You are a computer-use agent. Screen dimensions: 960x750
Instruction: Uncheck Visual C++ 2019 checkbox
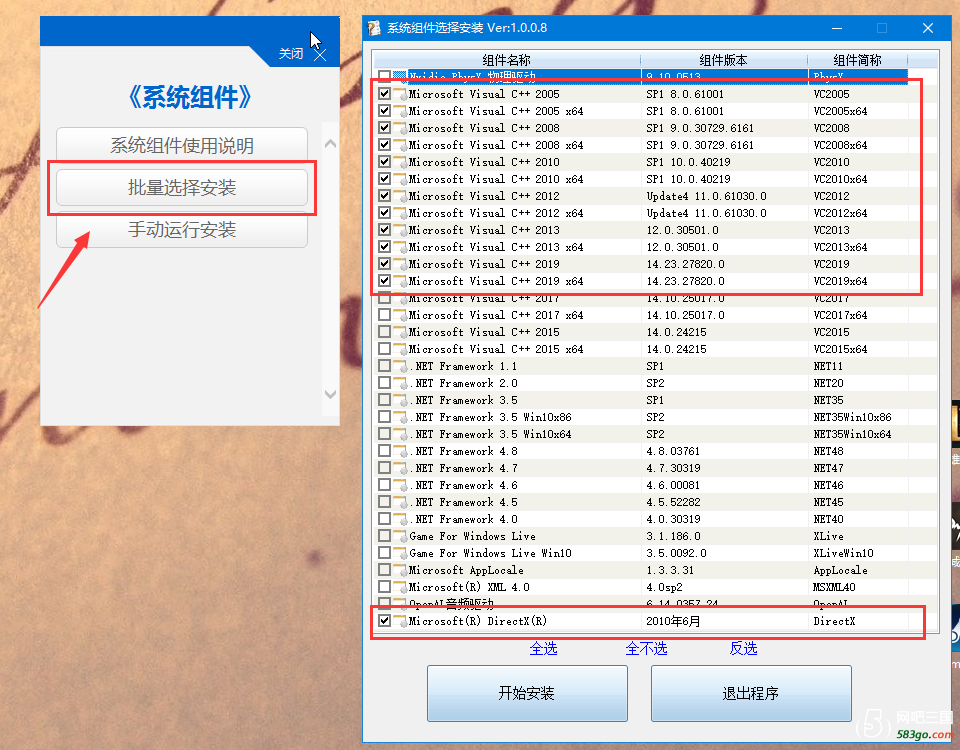(x=384, y=264)
